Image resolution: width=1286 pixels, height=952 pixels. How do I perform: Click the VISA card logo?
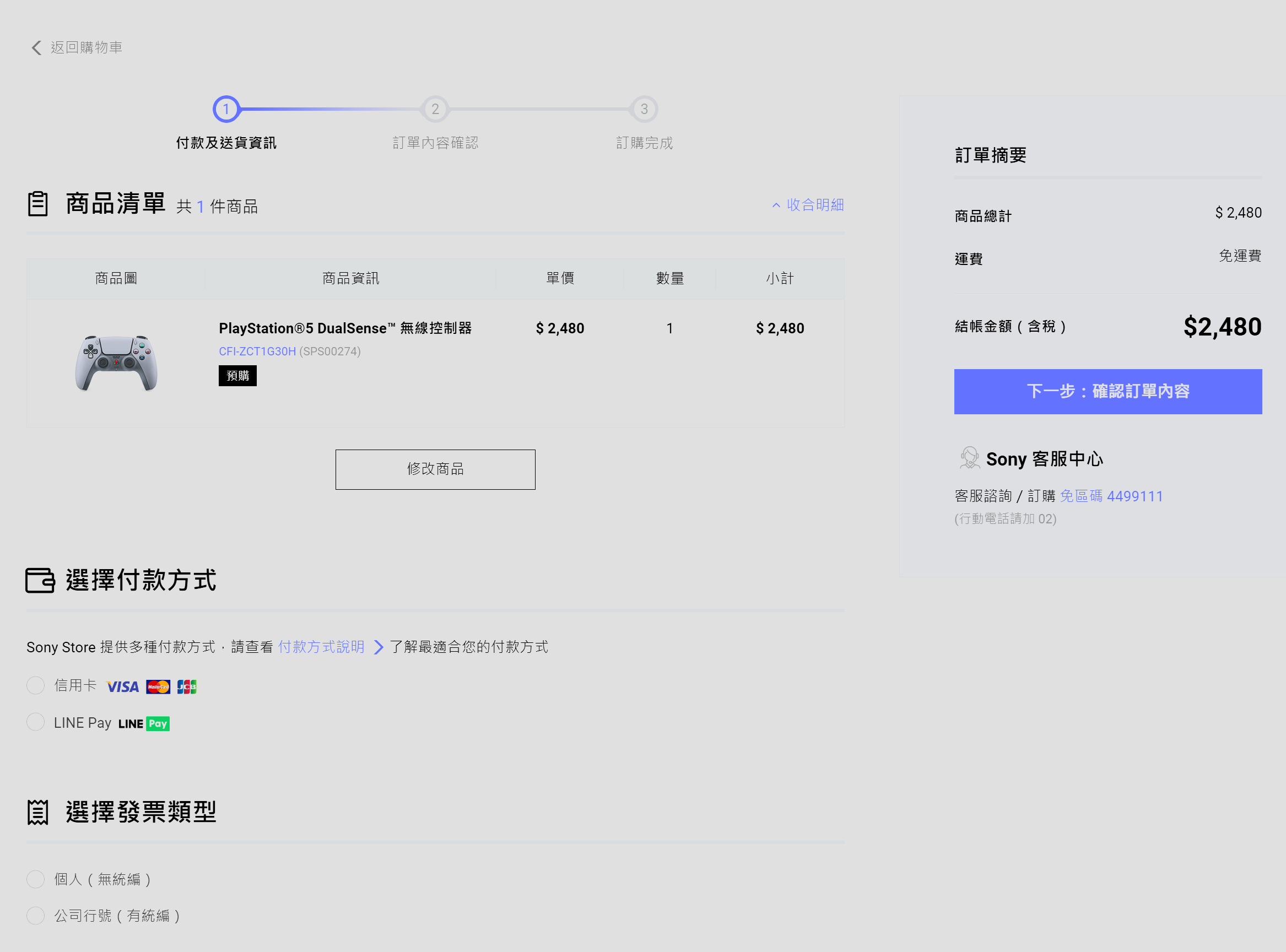123,686
